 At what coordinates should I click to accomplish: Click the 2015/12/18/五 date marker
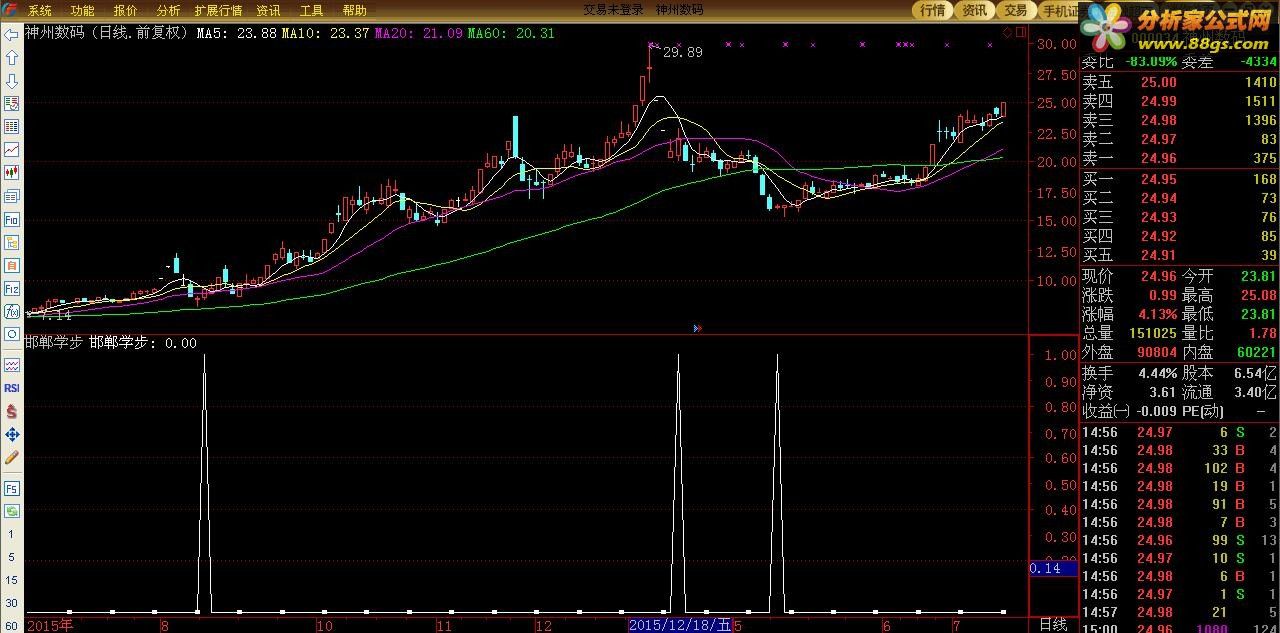[x=680, y=625]
